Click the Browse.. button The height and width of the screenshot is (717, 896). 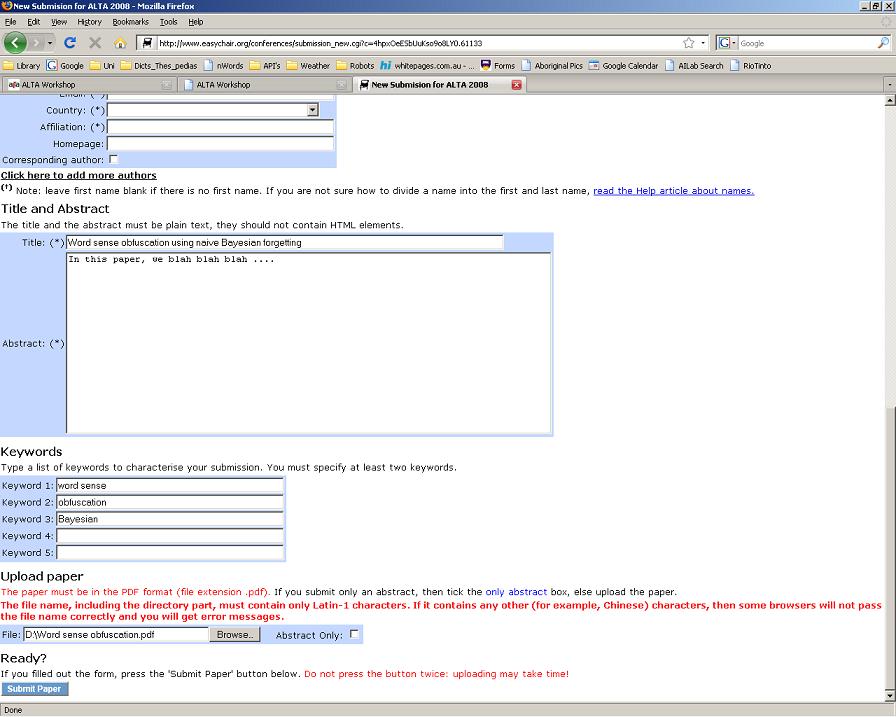tap(235, 635)
